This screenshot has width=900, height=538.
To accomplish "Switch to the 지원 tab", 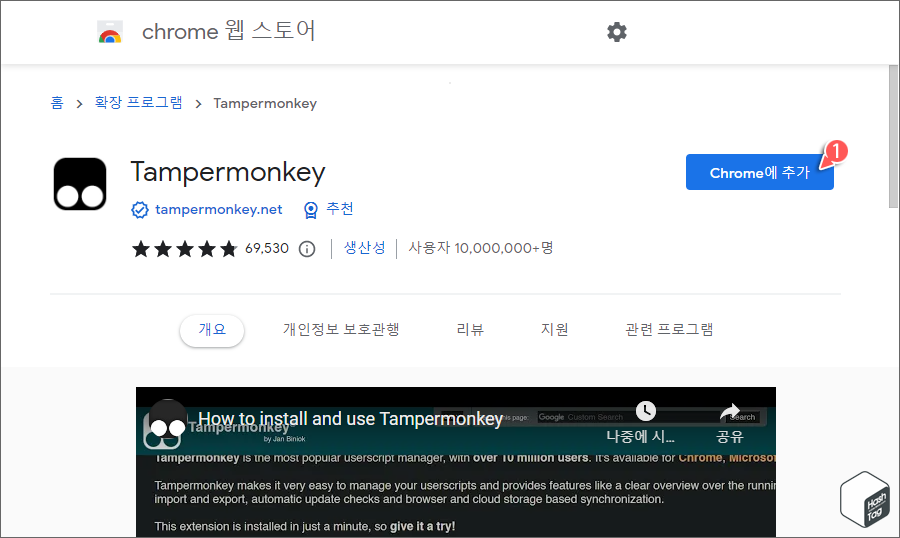I will 554,330.
